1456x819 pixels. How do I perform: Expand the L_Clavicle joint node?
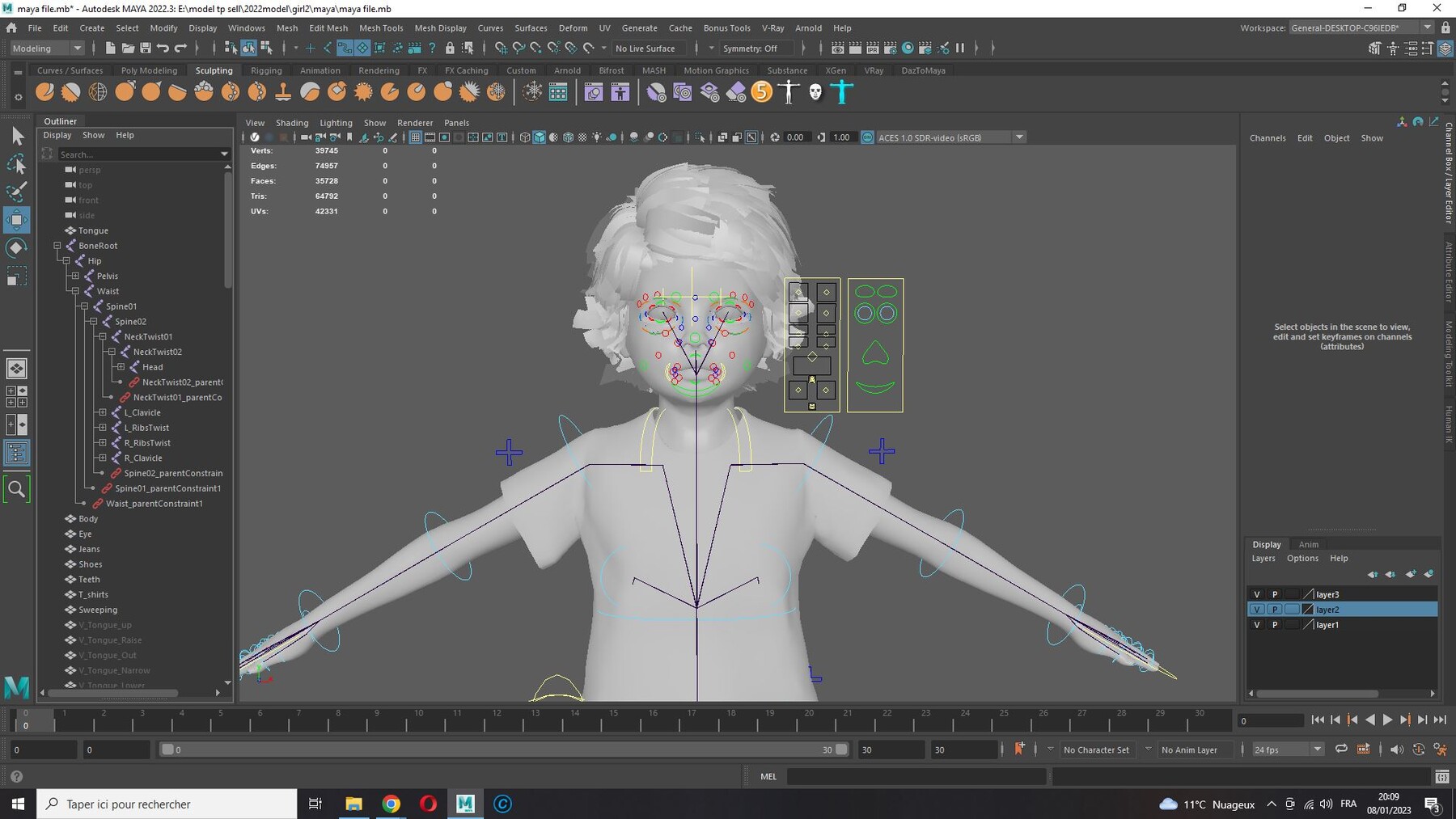click(x=103, y=412)
